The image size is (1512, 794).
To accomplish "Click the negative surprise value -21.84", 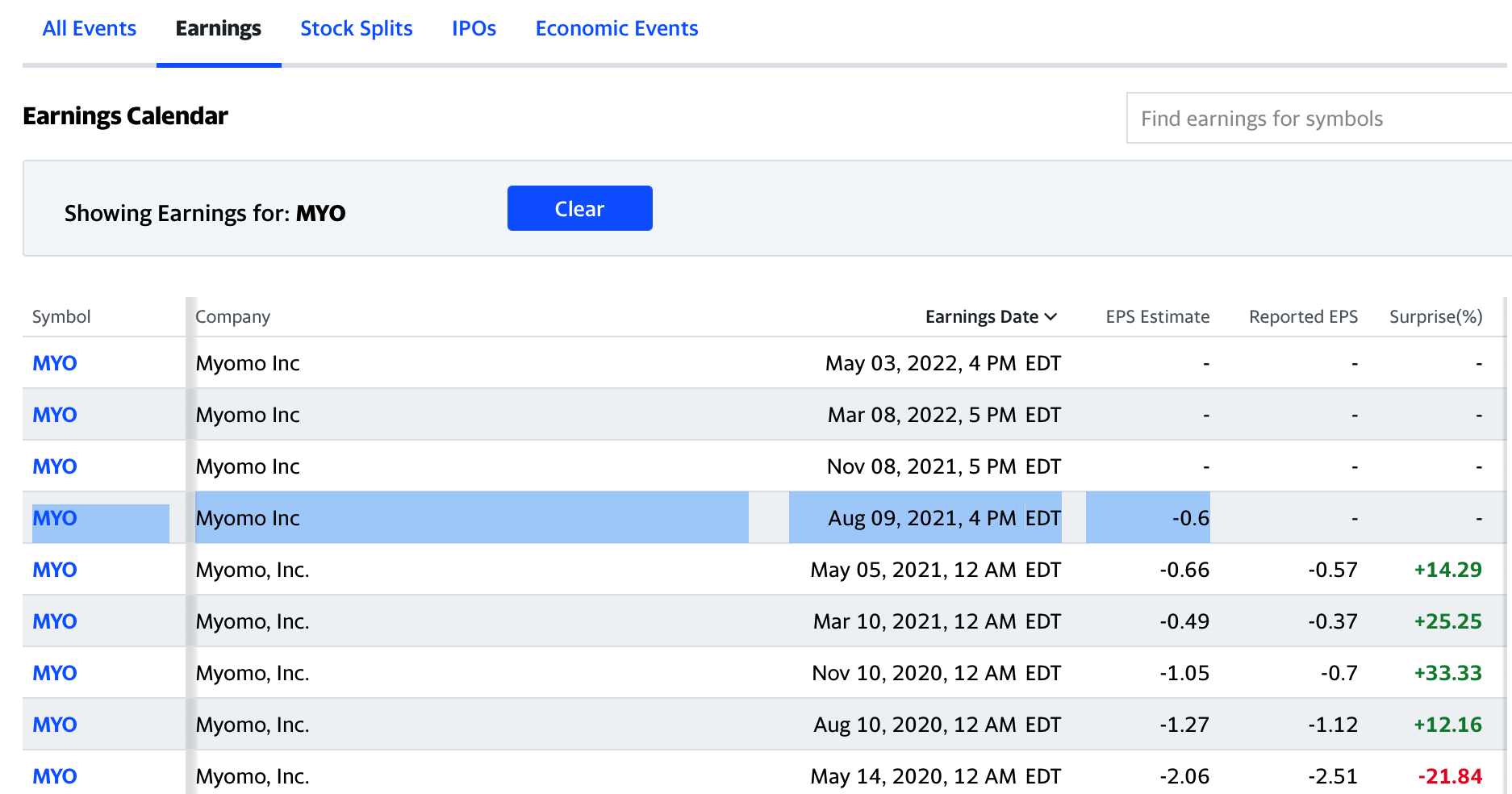I will point(1450,776).
